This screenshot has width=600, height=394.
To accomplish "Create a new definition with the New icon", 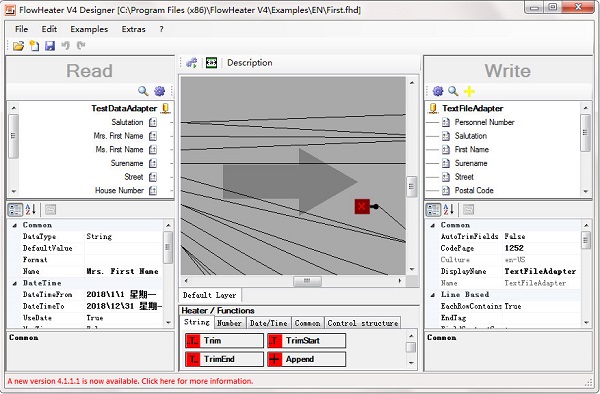I will coord(34,46).
